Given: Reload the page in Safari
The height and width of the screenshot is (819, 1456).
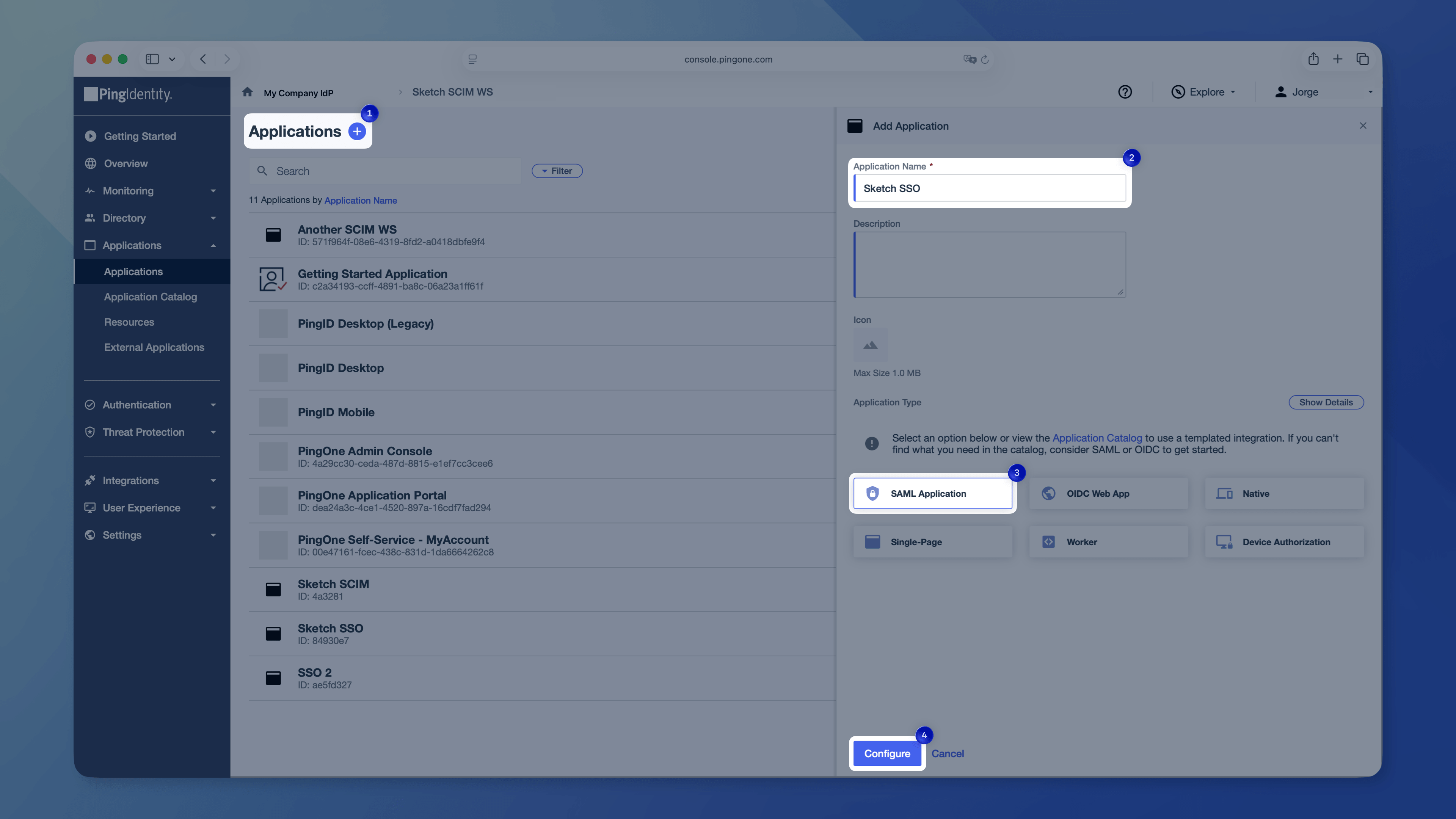Looking at the screenshot, I should tap(985, 60).
